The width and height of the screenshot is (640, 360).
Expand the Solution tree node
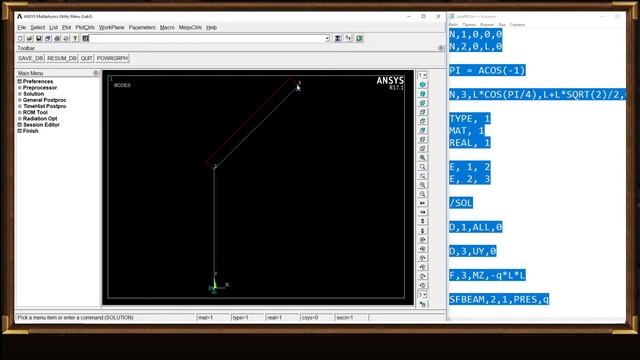[x=20, y=94]
